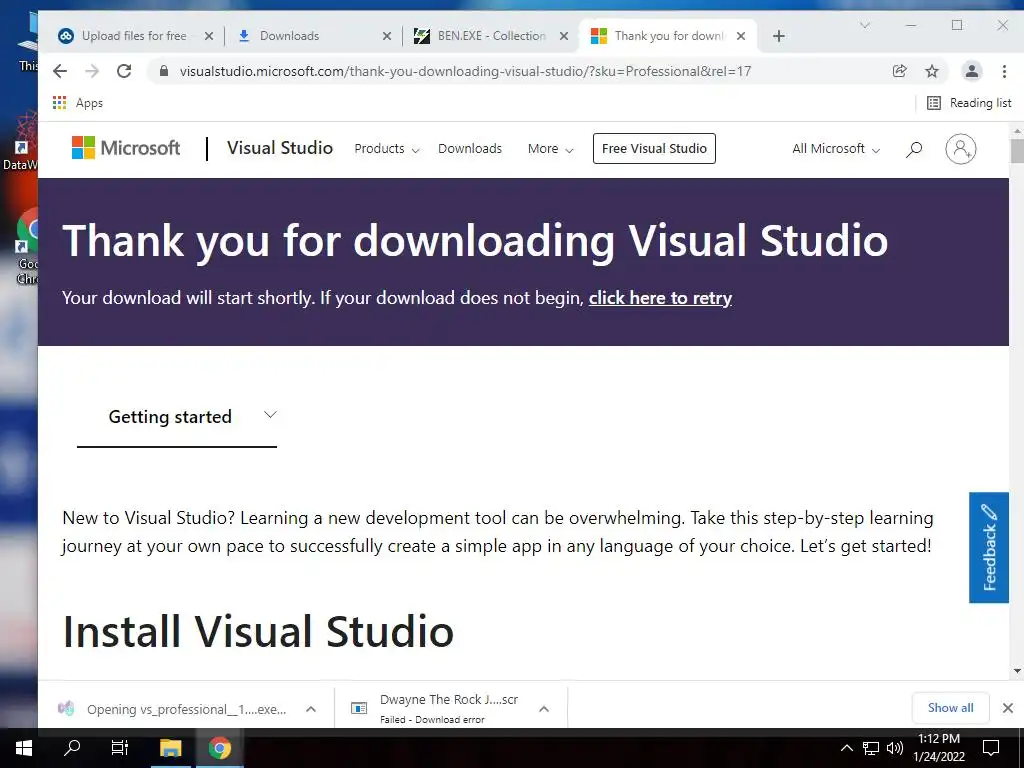Open Chrome three-dot menu
Image resolution: width=1024 pixels, height=768 pixels.
click(x=1004, y=71)
